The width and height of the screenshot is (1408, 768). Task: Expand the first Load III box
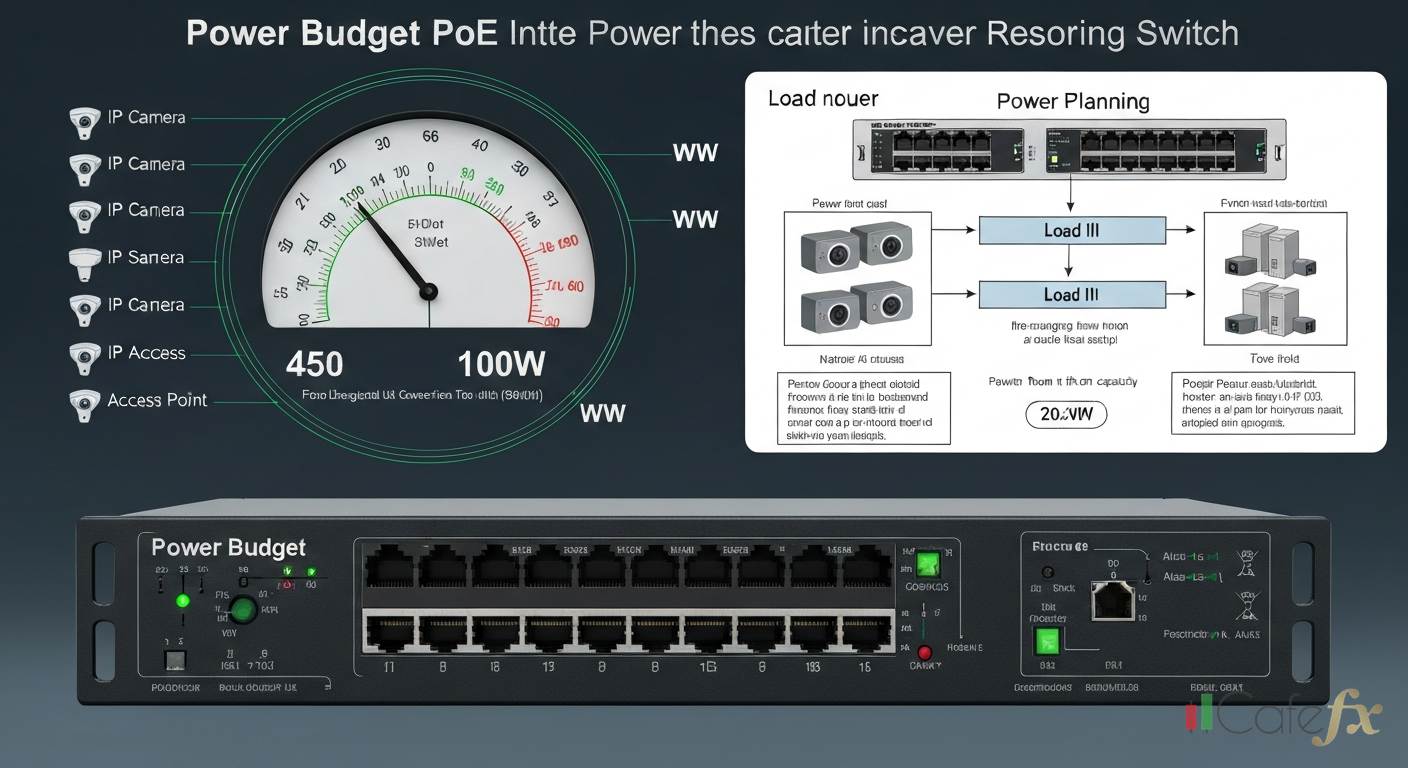pos(1073,230)
